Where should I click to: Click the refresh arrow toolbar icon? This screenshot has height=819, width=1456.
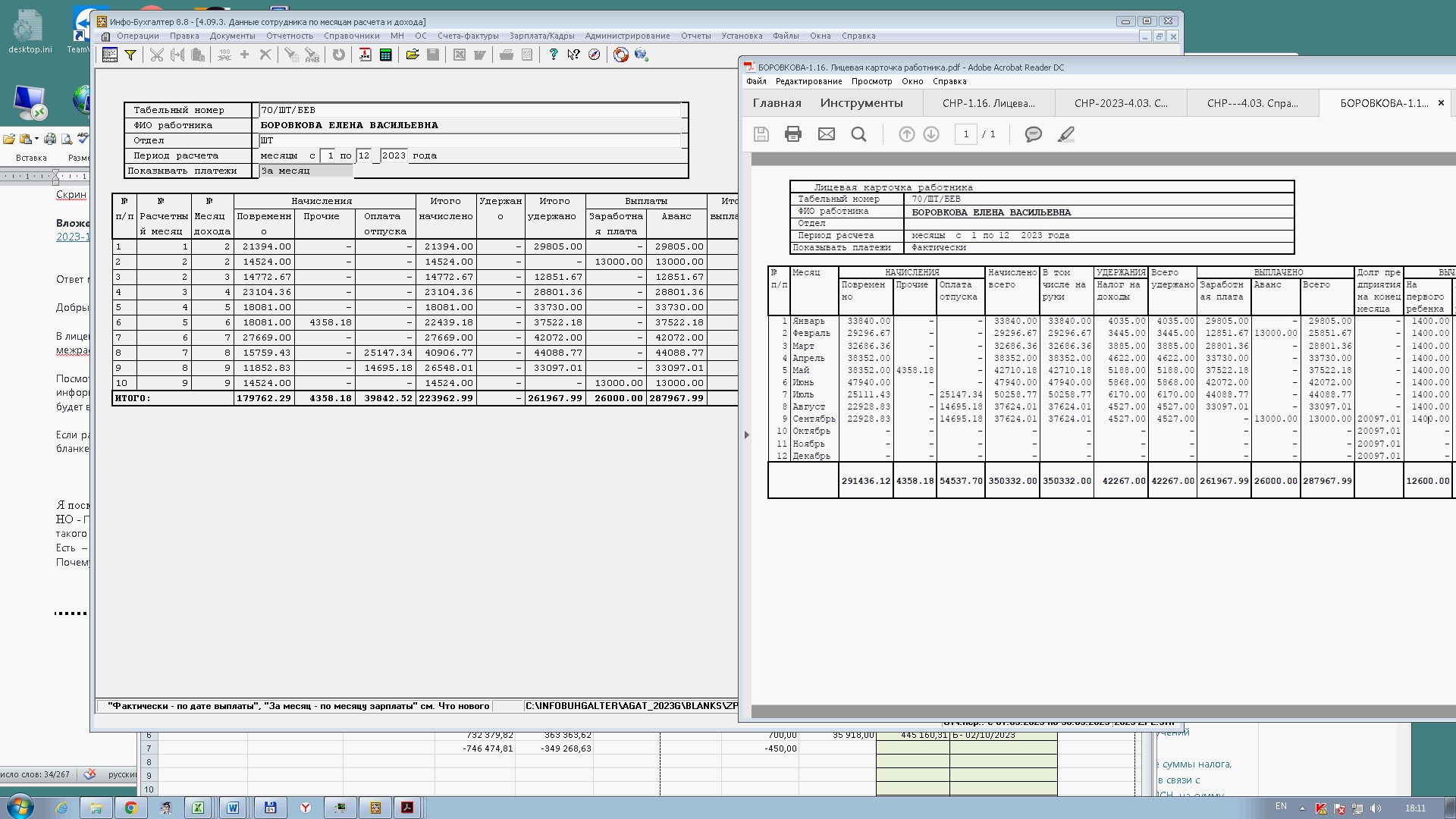click(338, 55)
